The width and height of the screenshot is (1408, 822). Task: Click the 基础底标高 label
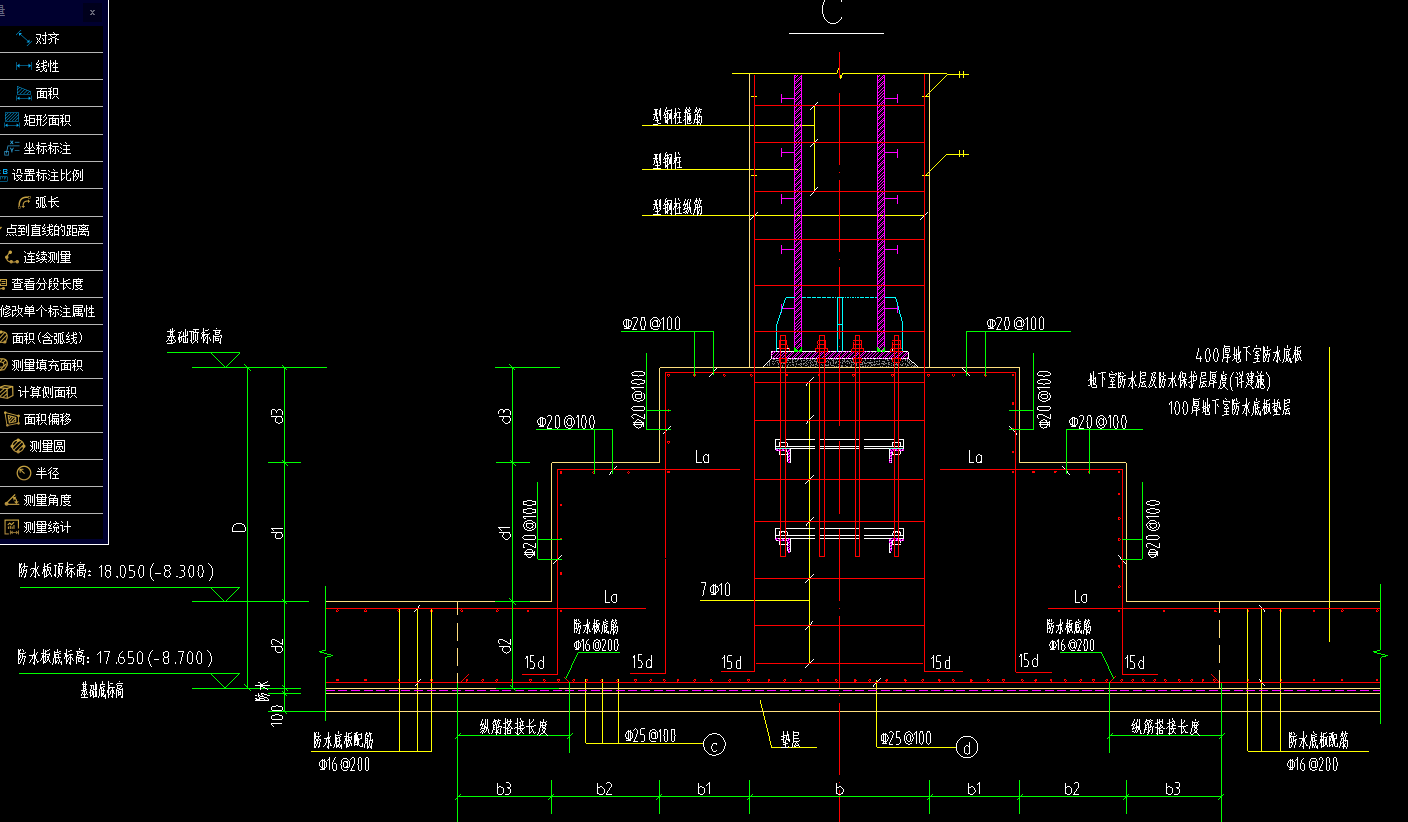click(x=103, y=691)
